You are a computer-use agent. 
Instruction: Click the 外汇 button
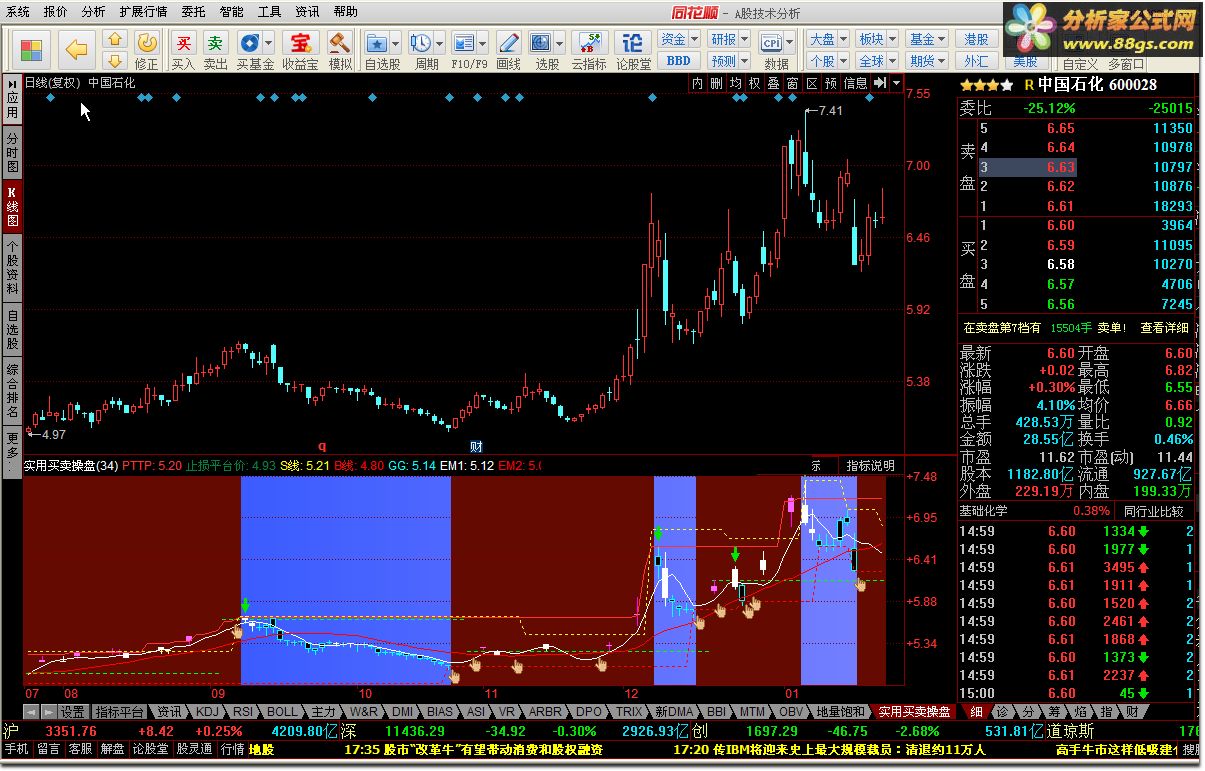click(x=977, y=60)
